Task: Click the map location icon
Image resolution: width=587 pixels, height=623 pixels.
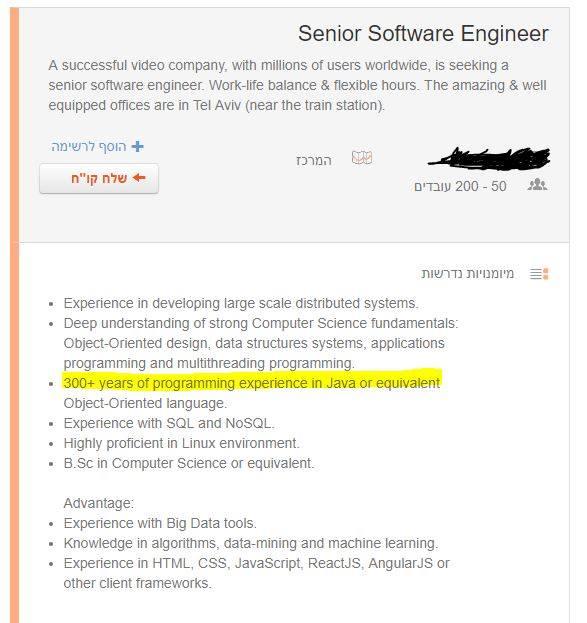Action: pyautogui.click(x=362, y=158)
